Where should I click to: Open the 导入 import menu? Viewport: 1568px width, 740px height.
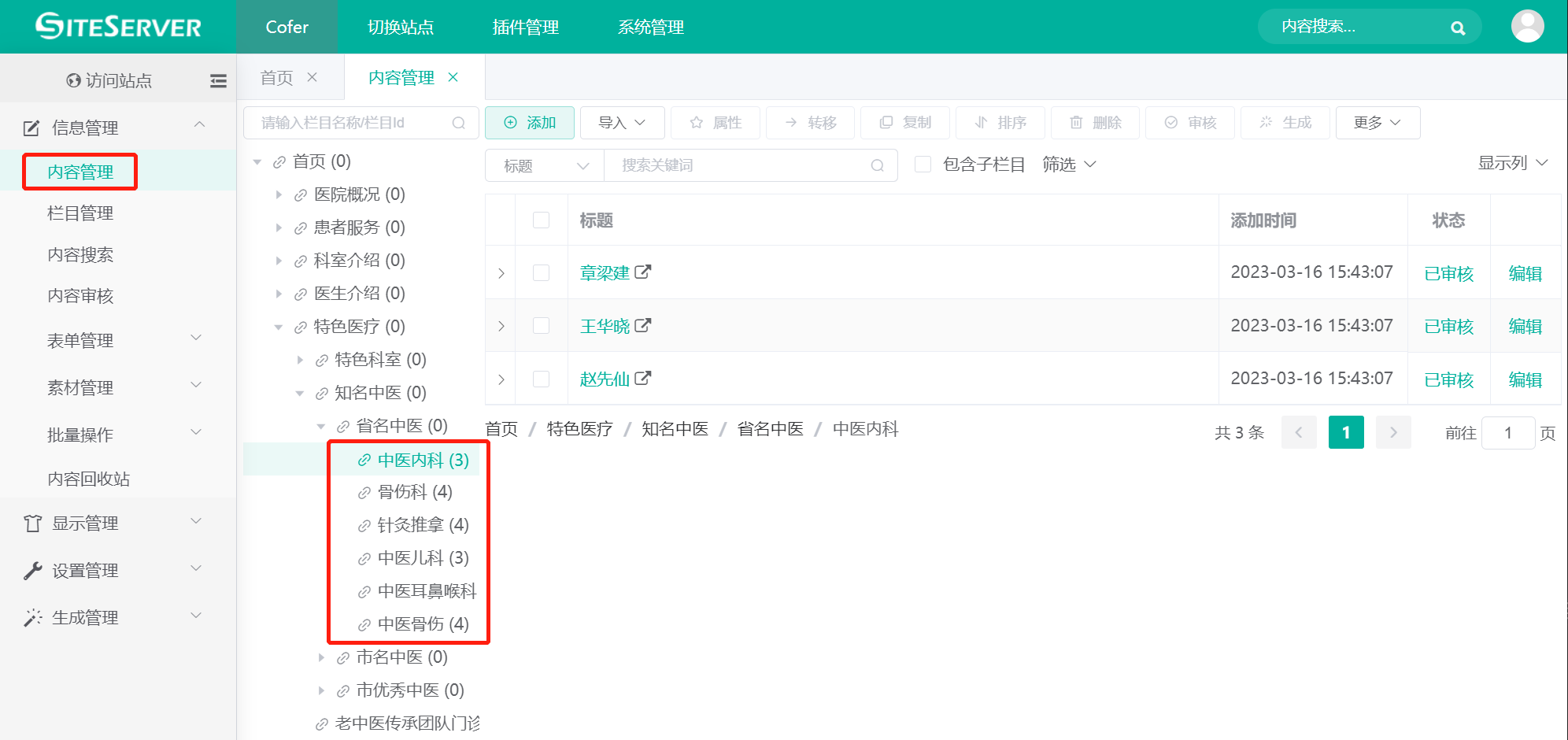621,123
